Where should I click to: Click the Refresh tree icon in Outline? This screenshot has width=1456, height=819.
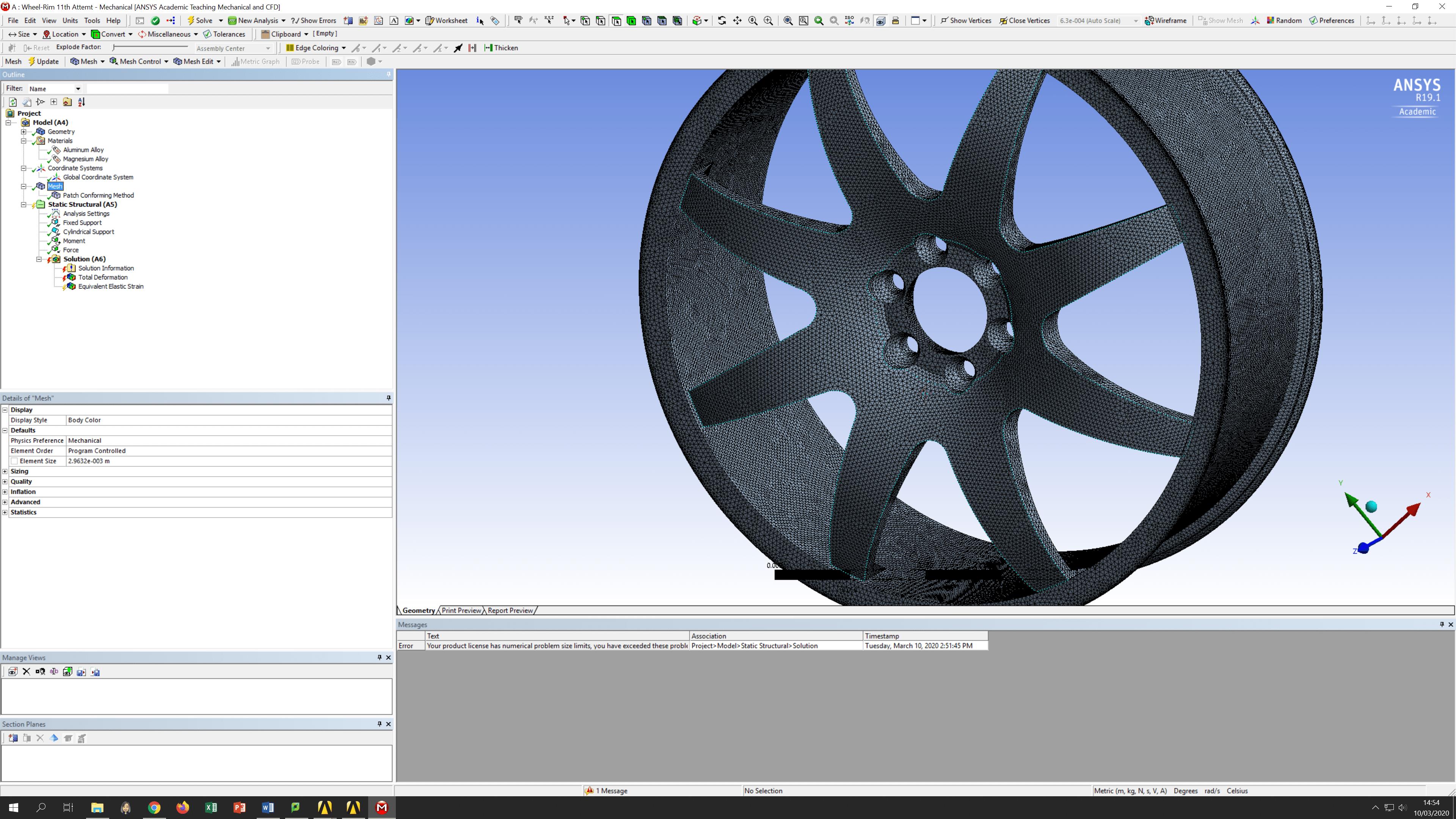click(x=13, y=102)
